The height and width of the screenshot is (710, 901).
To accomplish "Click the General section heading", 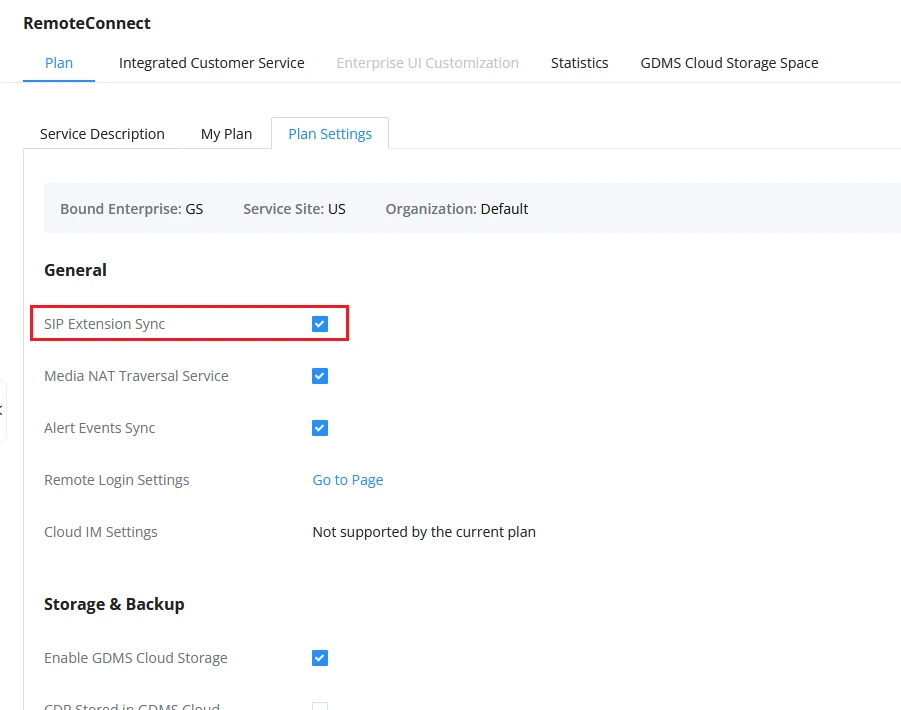I will pyautogui.click(x=75, y=270).
